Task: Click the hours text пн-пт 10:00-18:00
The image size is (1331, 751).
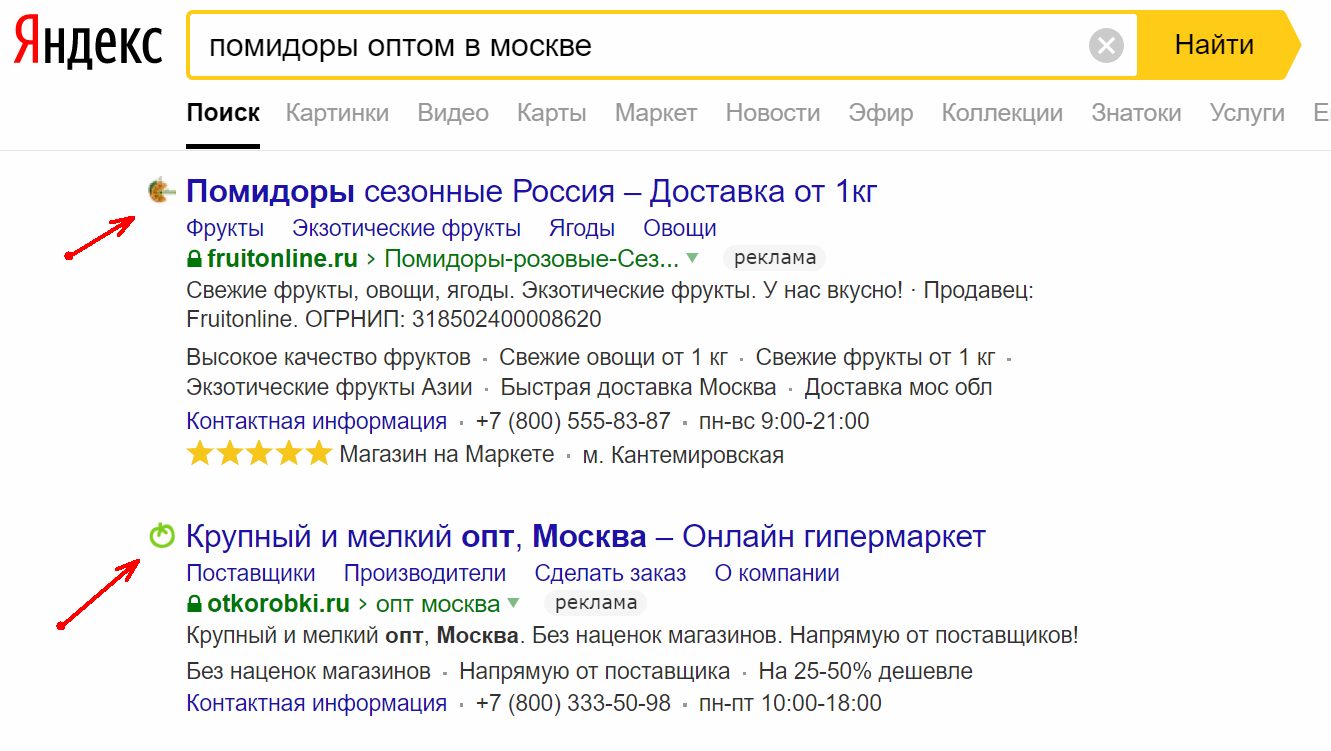Action: (x=791, y=703)
